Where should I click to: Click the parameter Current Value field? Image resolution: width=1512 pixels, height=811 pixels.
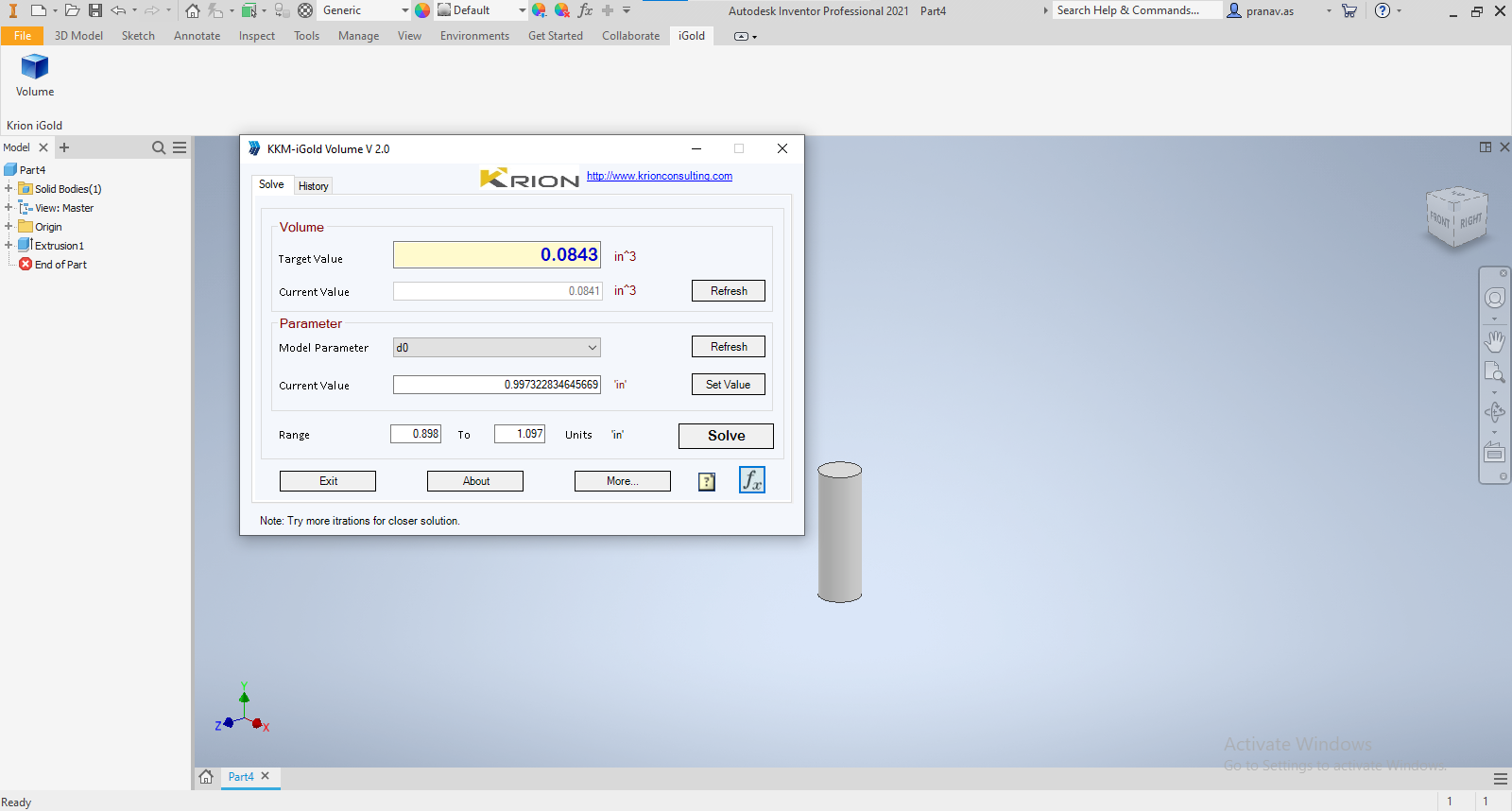click(497, 385)
